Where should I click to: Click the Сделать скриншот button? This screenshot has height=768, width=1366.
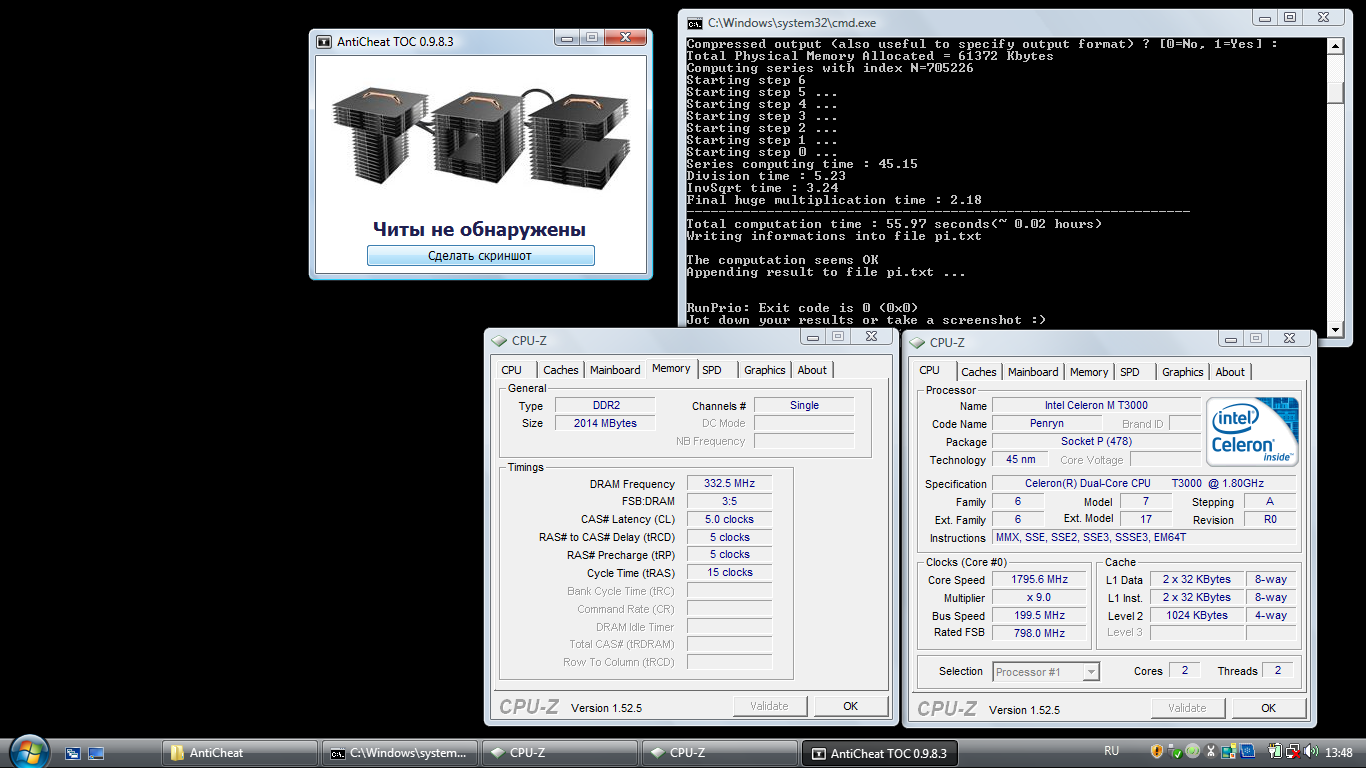pos(480,256)
